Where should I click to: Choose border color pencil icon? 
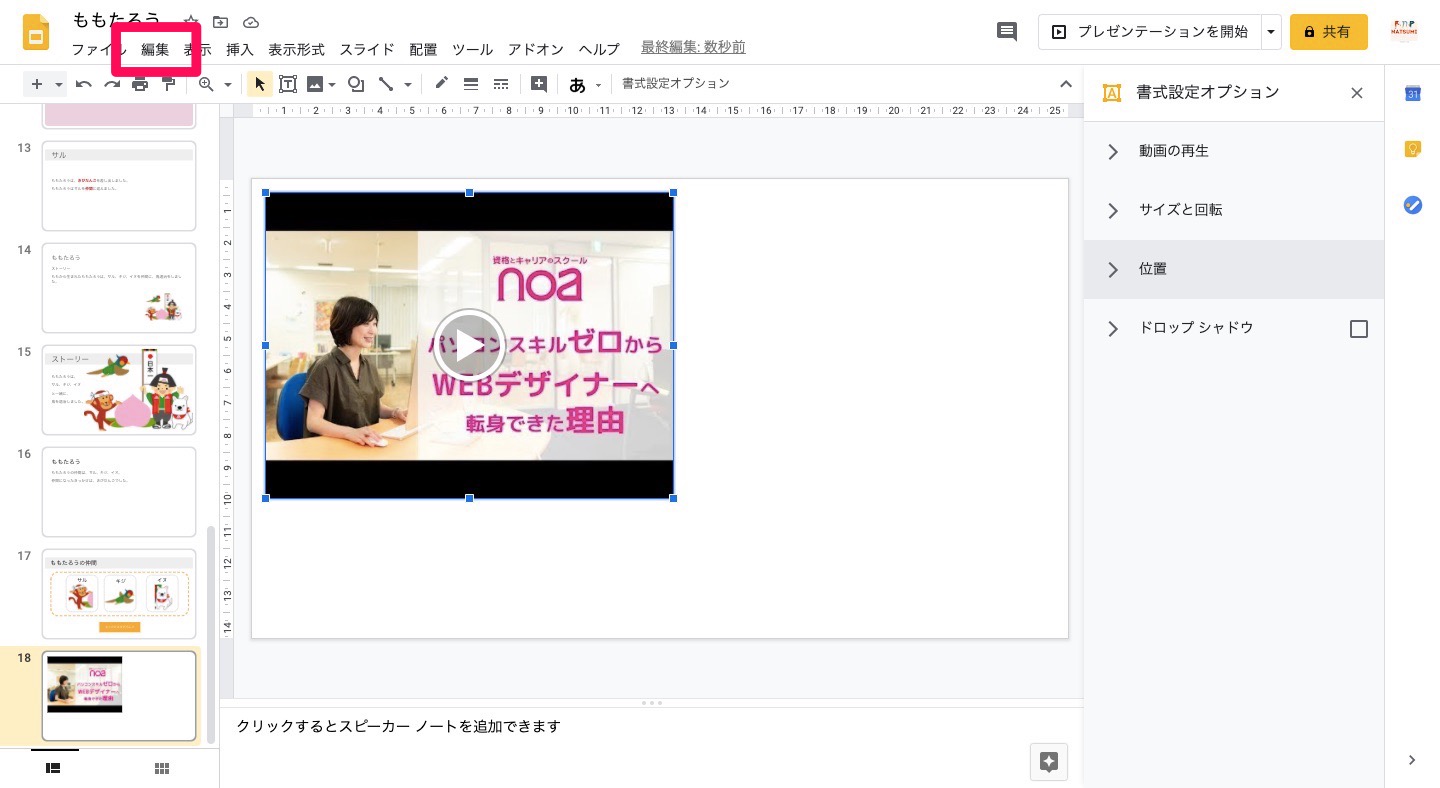tap(441, 84)
